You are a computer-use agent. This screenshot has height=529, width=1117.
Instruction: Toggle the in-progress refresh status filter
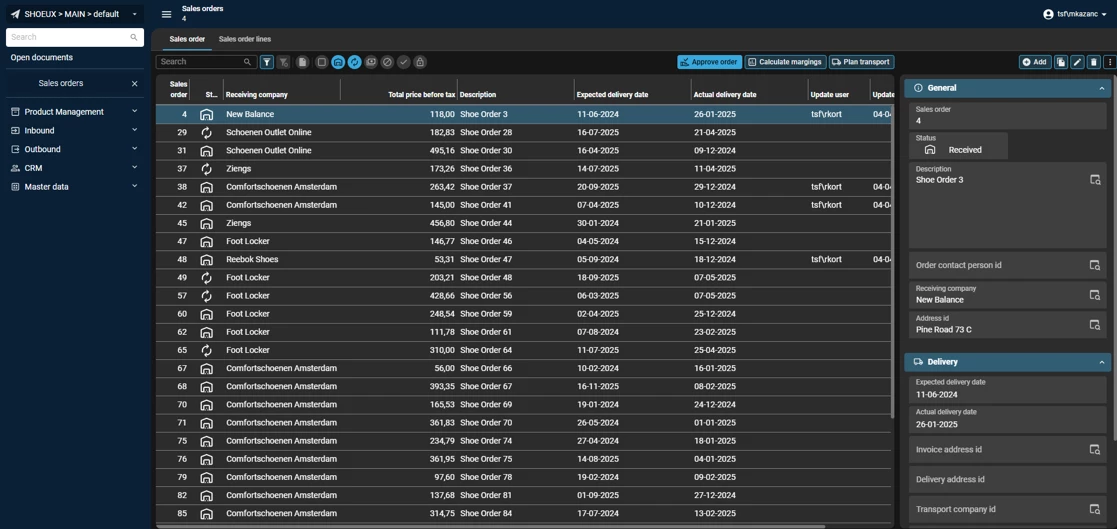pyautogui.click(x=354, y=62)
